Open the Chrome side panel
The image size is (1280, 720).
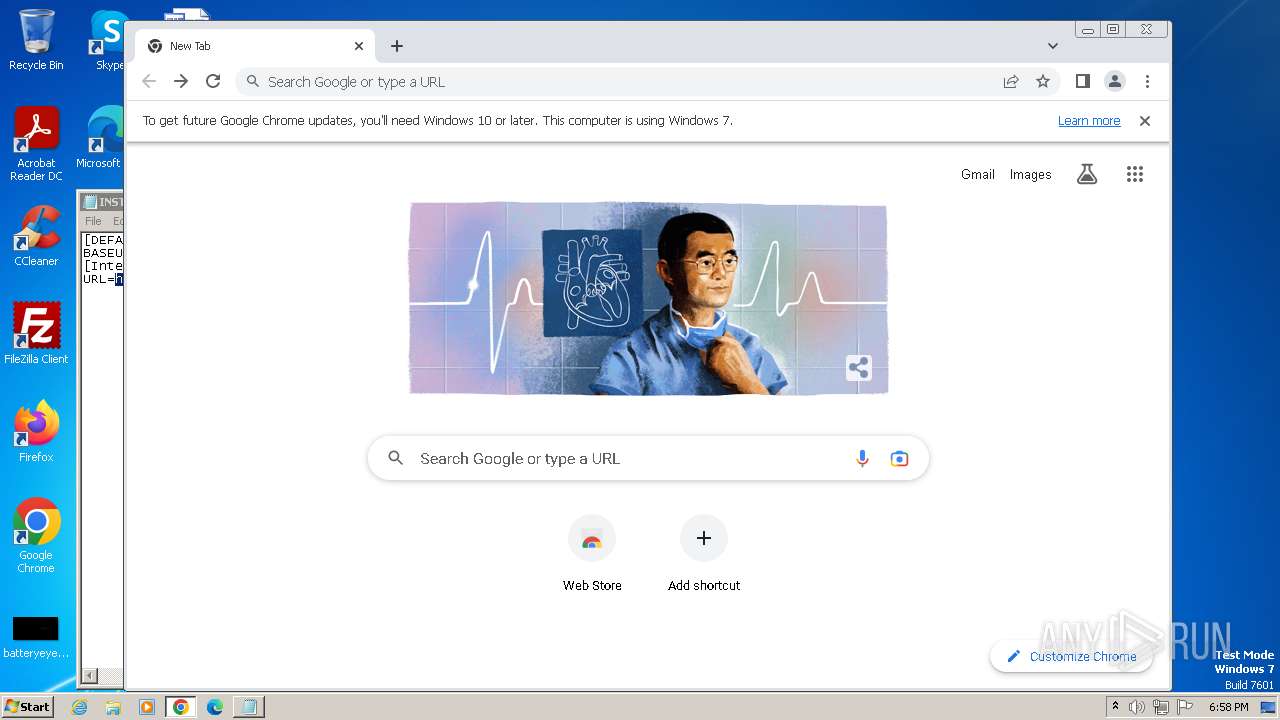1083,82
